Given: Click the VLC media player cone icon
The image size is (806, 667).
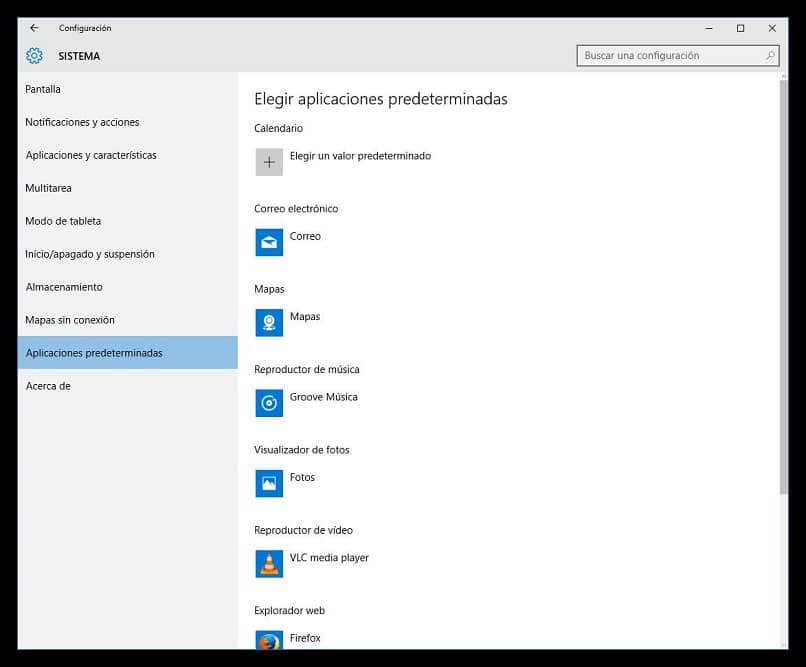Looking at the screenshot, I should 269,564.
